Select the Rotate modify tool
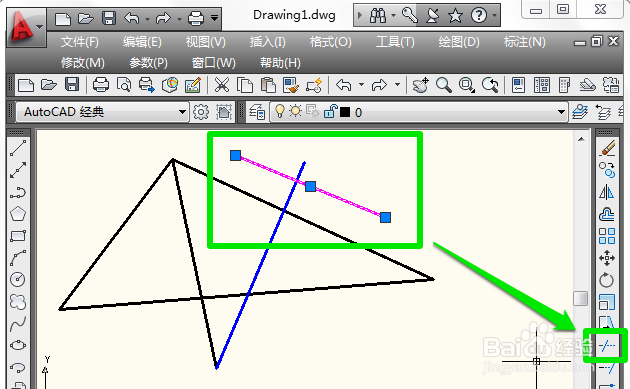The height and width of the screenshot is (389, 630). (x=607, y=280)
